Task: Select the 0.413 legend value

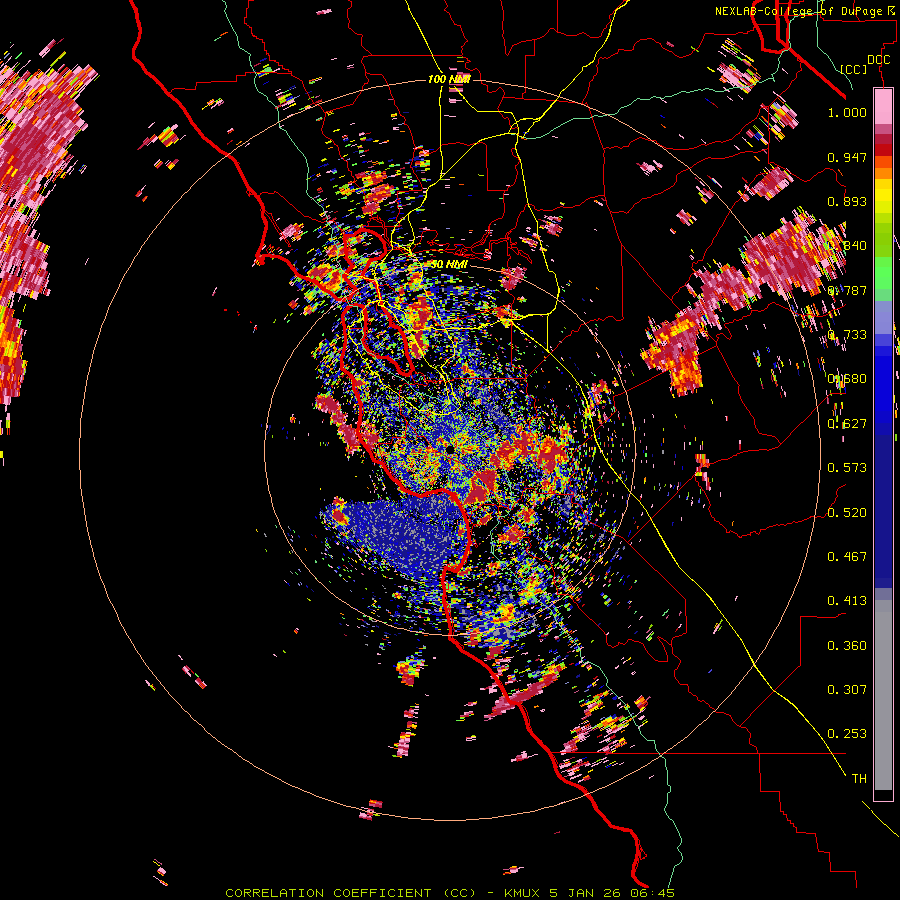Action: 847,601
